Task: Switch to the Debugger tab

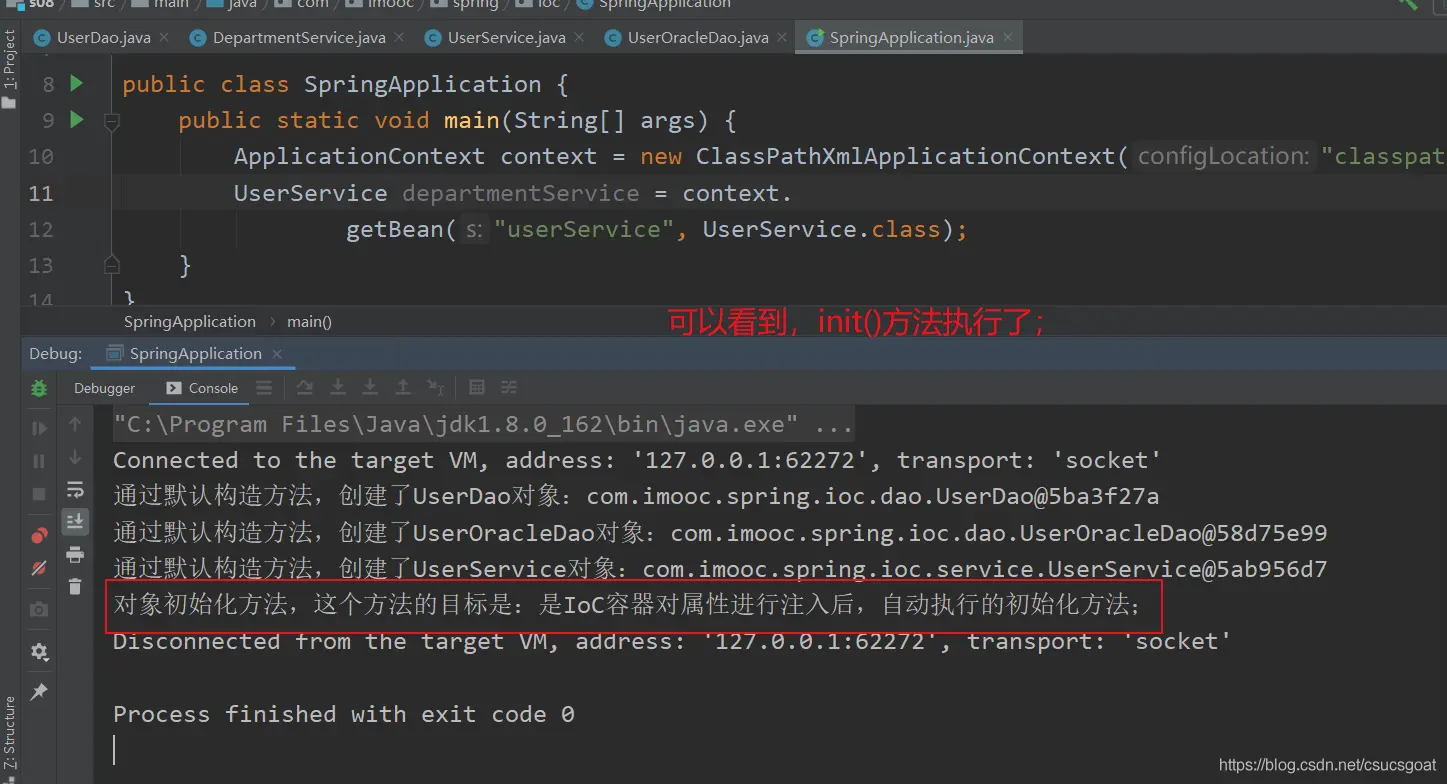Action: click(104, 388)
